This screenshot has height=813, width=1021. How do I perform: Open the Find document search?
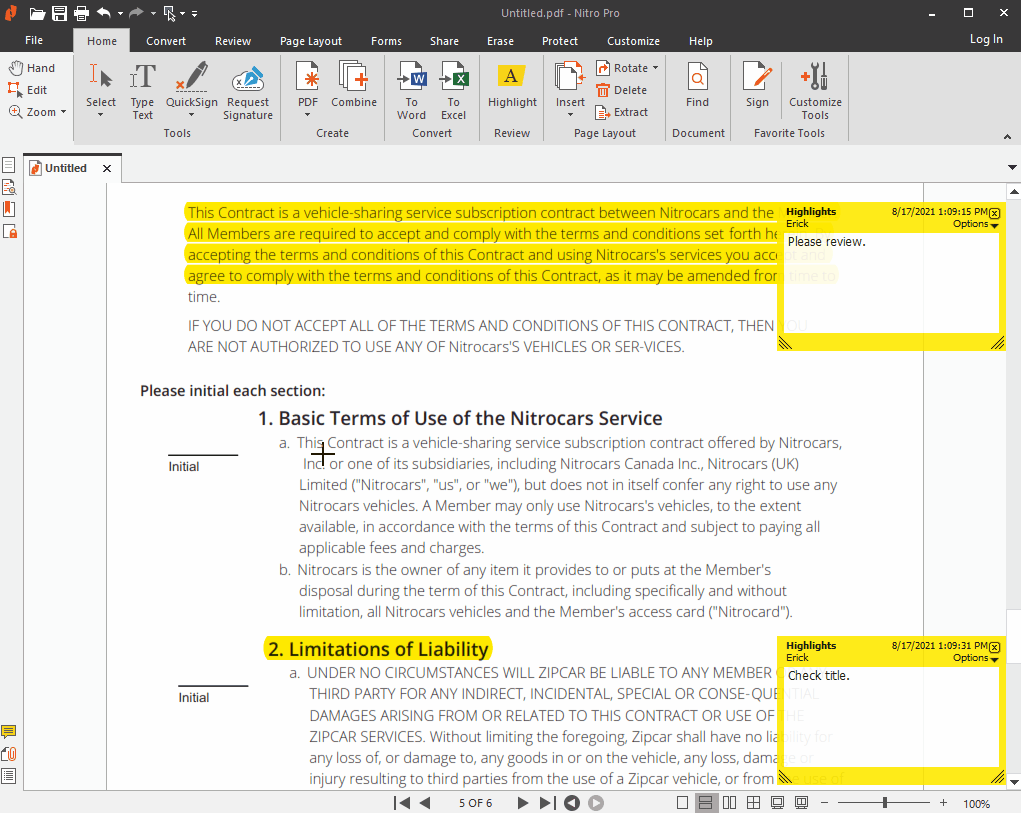point(697,85)
